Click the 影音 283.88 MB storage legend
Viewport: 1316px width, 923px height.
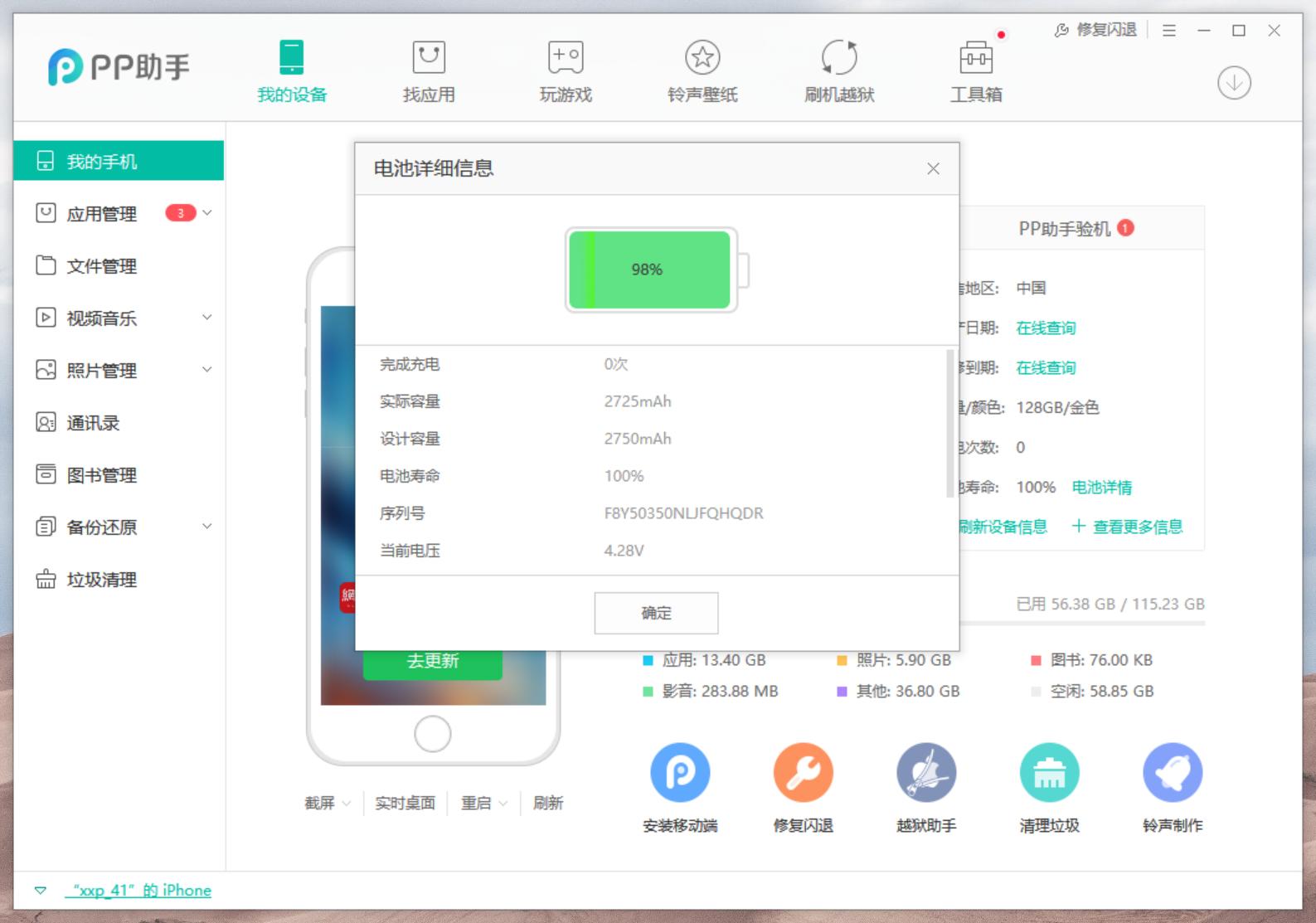[711, 692]
